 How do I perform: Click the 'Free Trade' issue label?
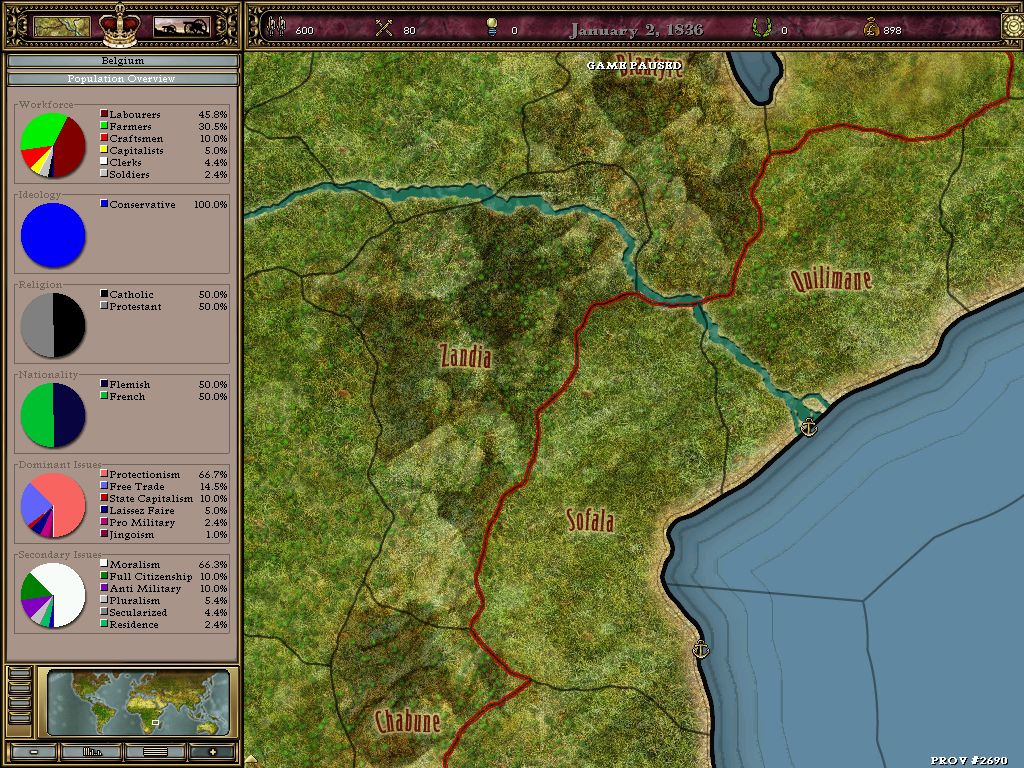click(137, 487)
